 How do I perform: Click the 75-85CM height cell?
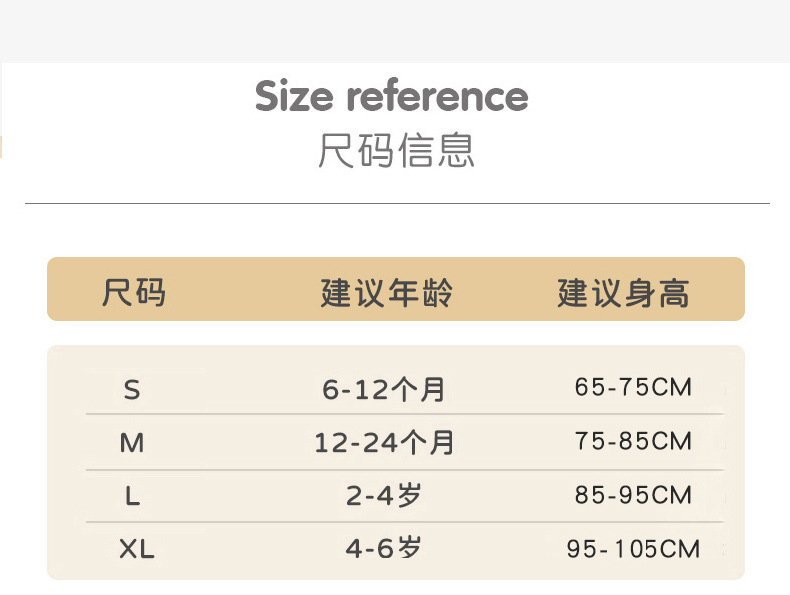coord(633,441)
